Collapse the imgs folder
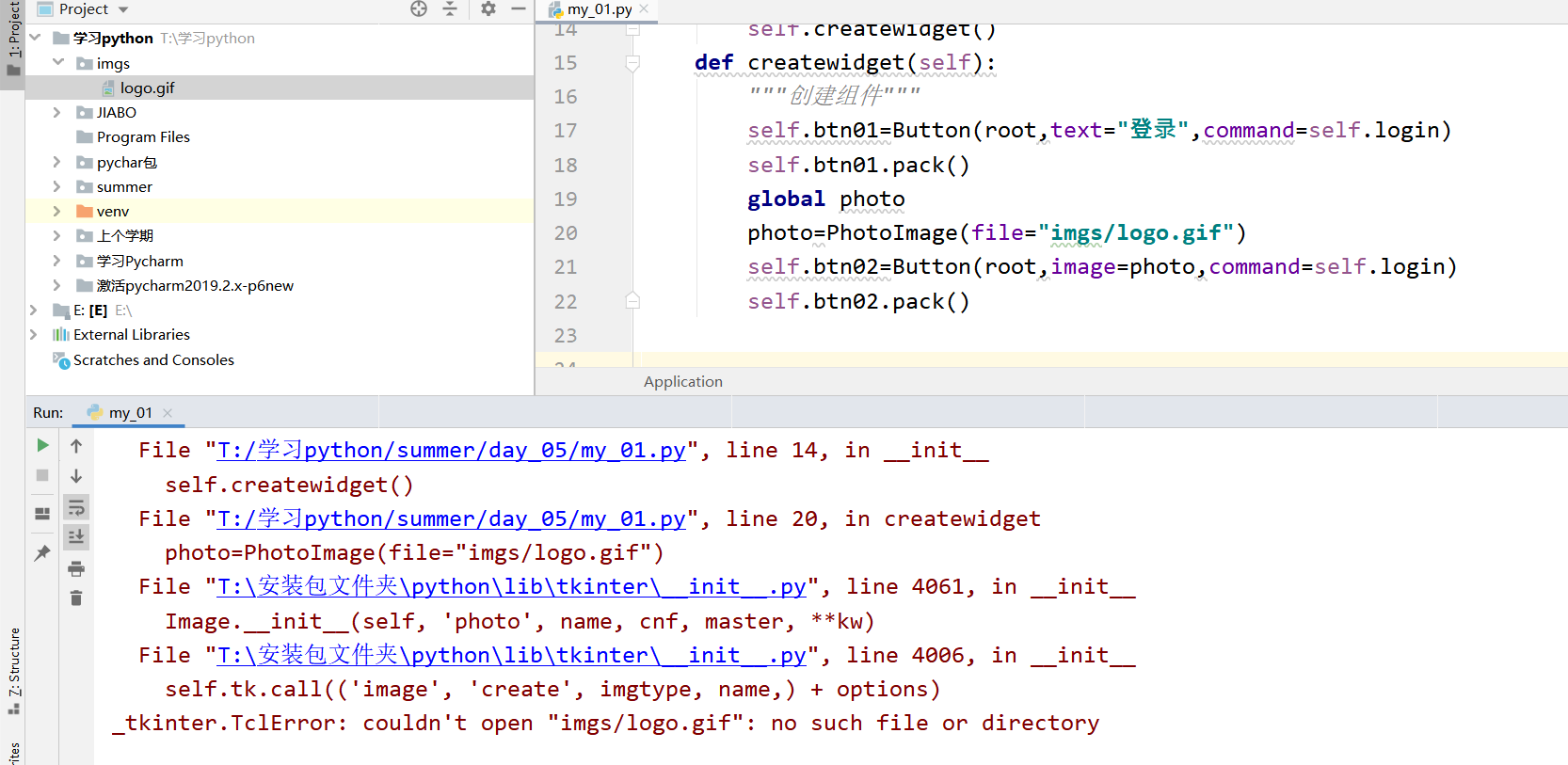Screen dimensions: 1568x765 57,63
